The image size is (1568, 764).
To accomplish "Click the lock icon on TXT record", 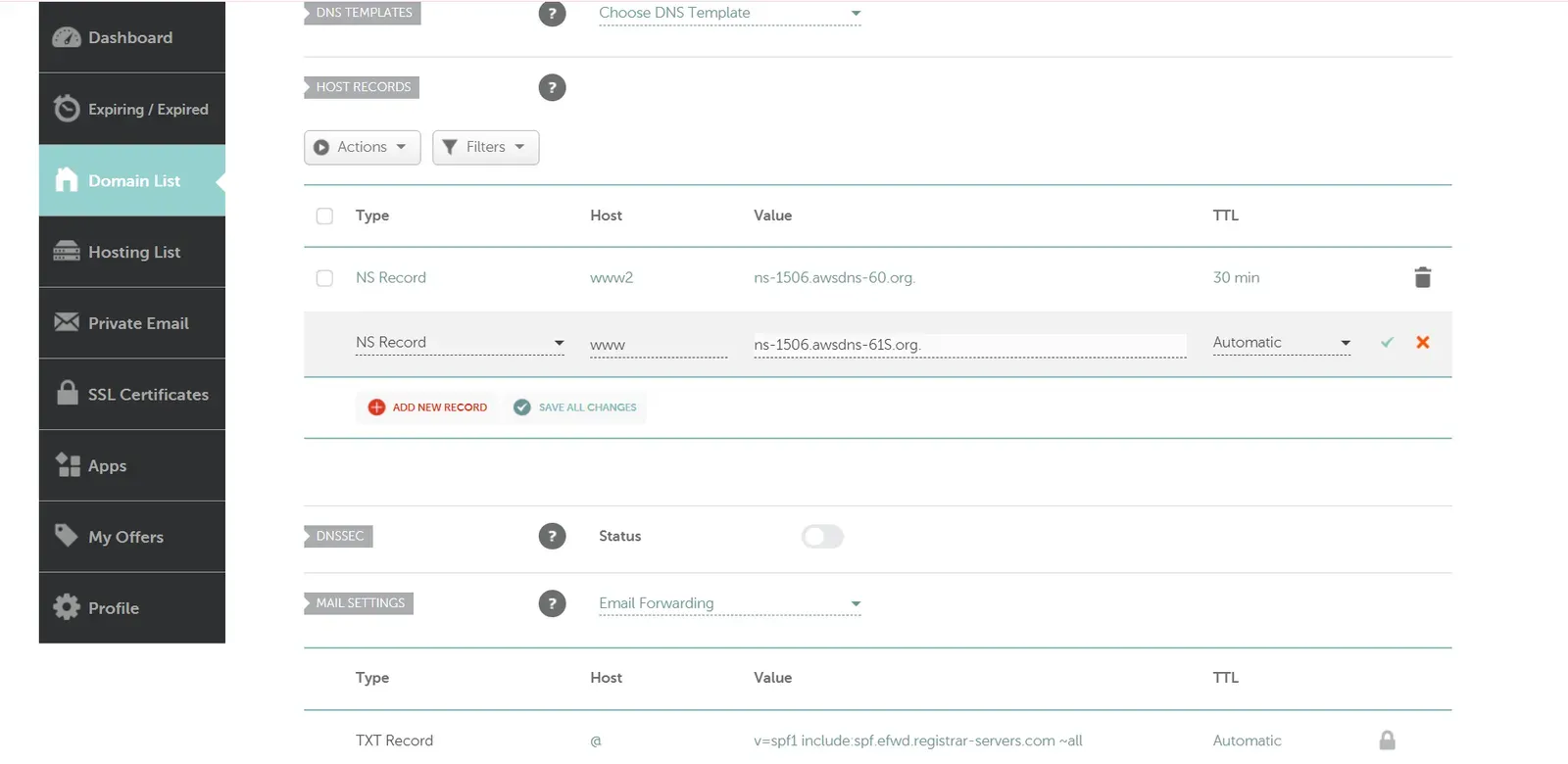I will tap(1388, 740).
